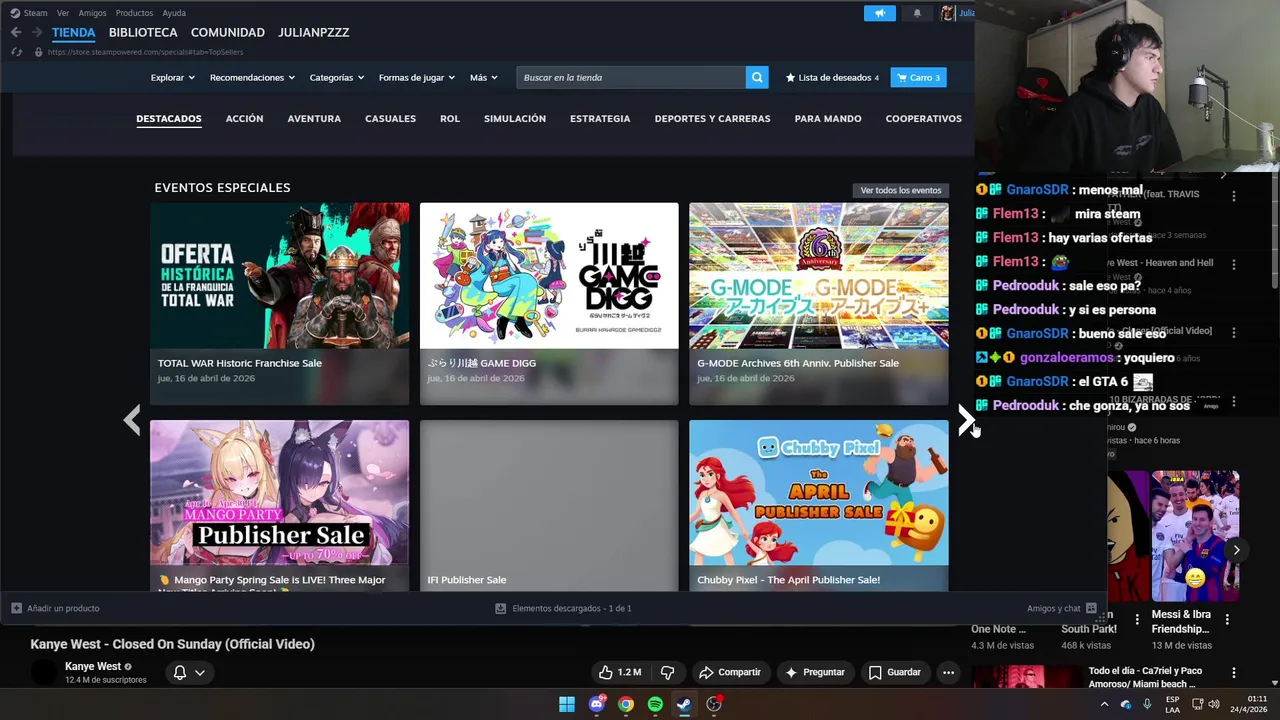Open Chubby Pixel April Publisher Sale card
Image resolution: width=1280 pixels, height=720 pixels.
pos(819,505)
